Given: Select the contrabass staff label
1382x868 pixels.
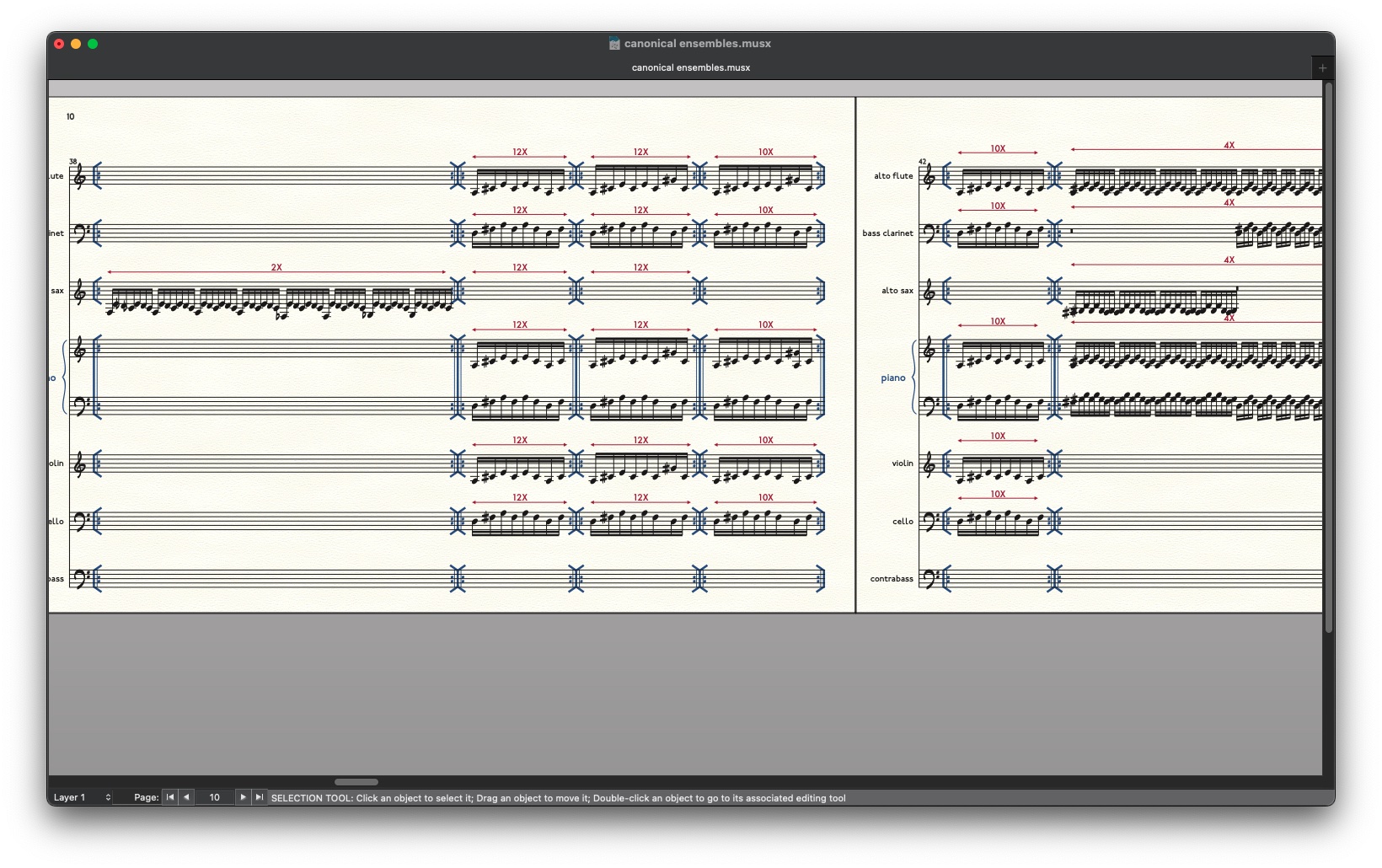Looking at the screenshot, I should (x=892, y=579).
